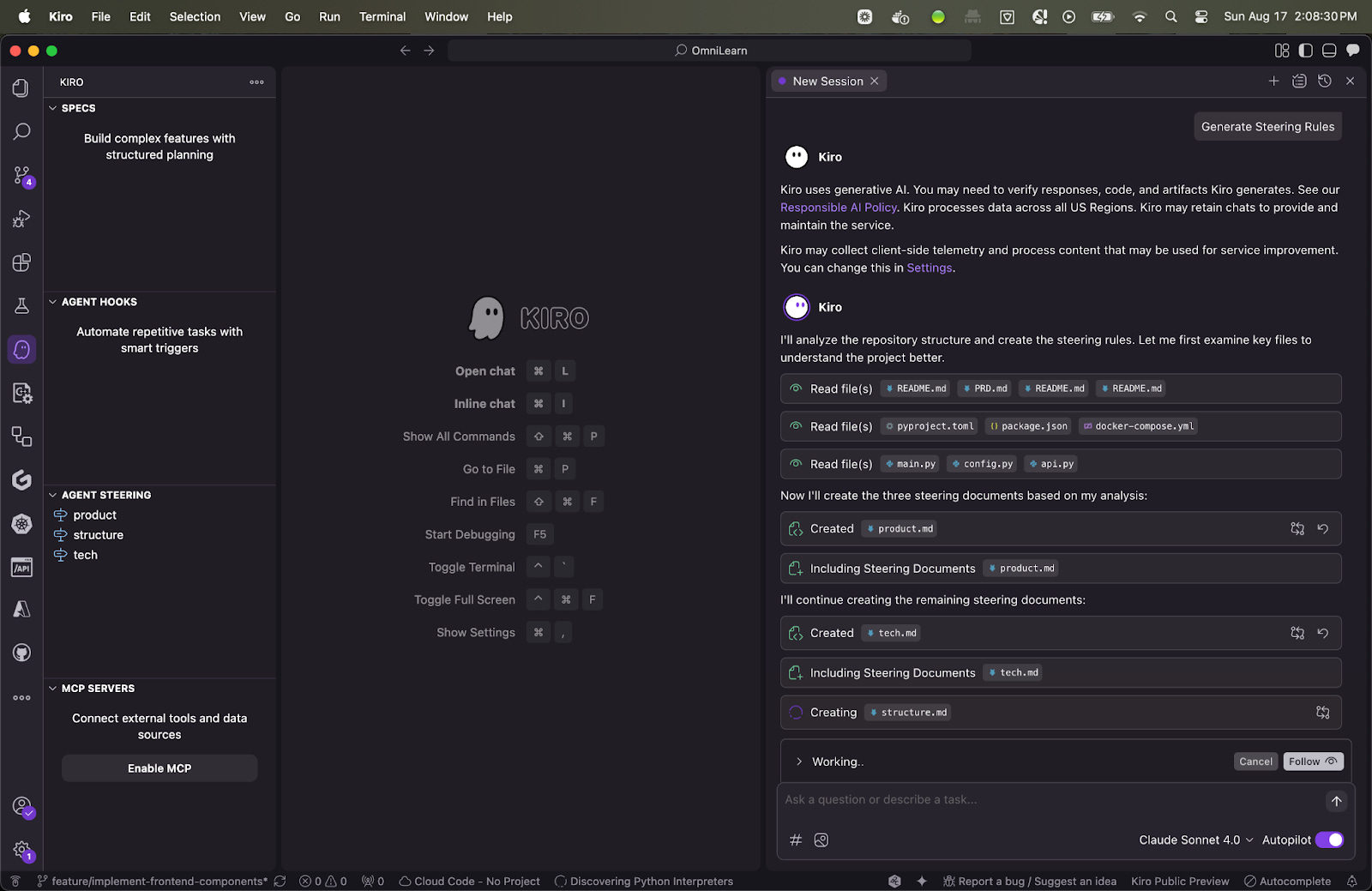
Task: Navigate back with left arrow
Action: coord(405,51)
